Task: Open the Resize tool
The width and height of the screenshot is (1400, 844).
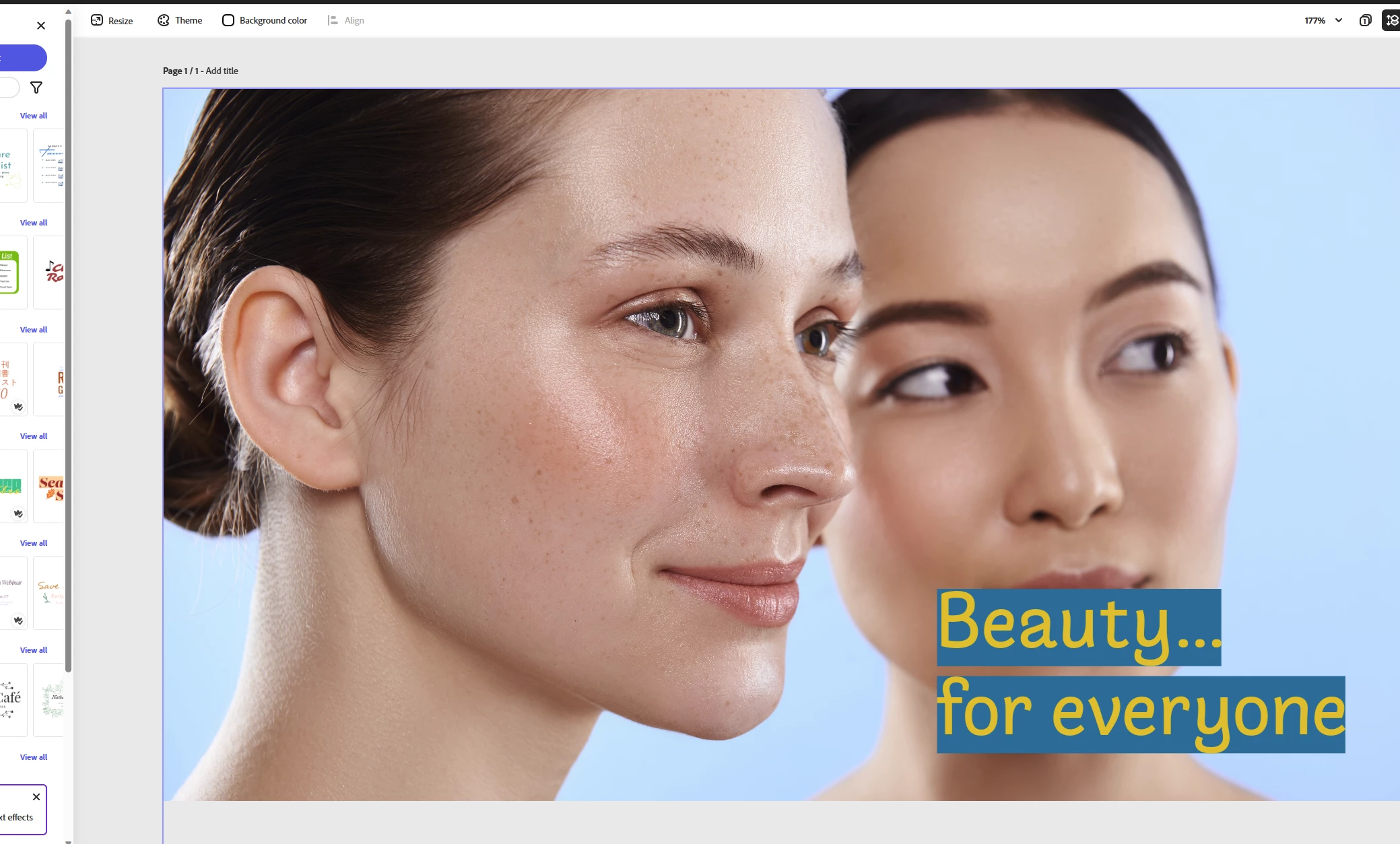Action: (112, 21)
